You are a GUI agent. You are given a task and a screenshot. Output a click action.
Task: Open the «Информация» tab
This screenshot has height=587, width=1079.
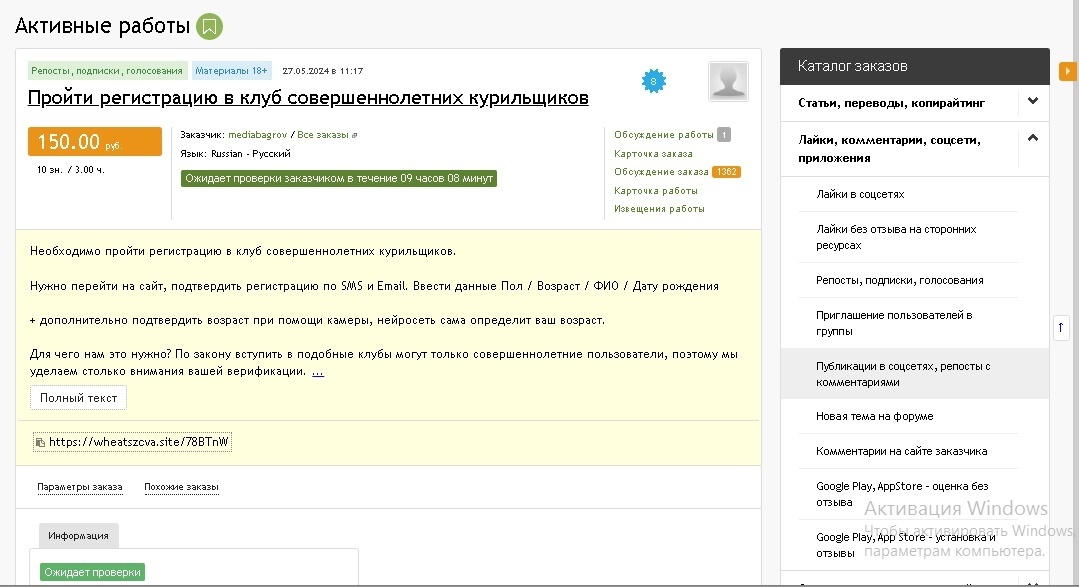point(78,535)
